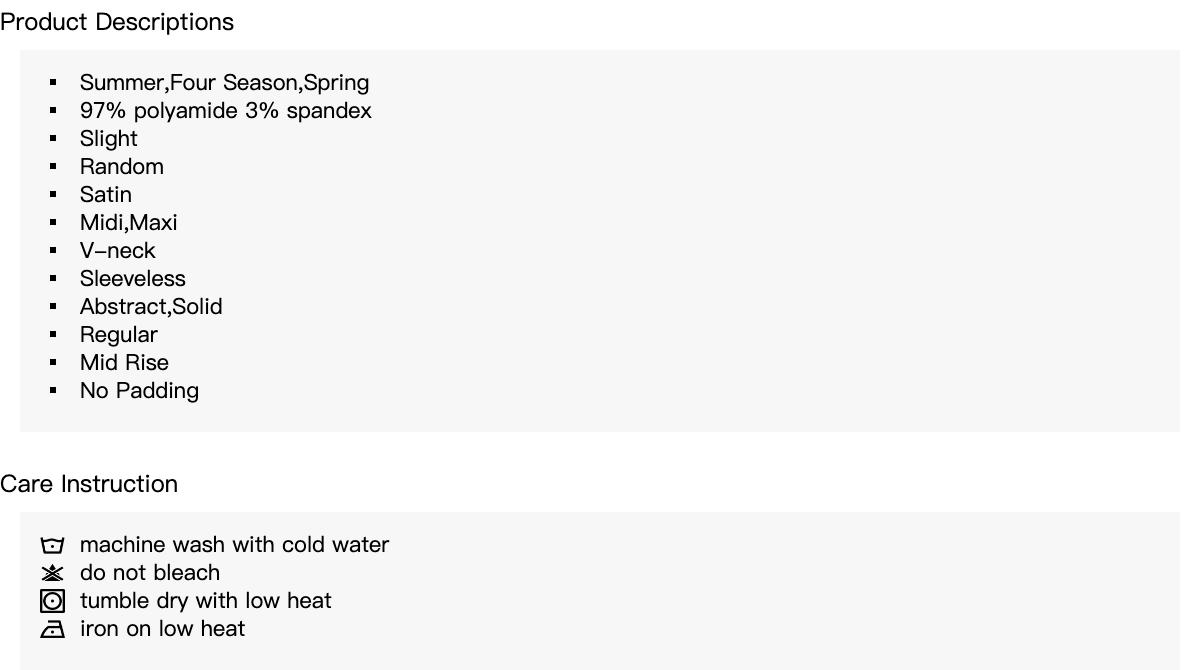1200x670 pixels.
Task: Click the do not bleach icon
Action: [x=52, y=573]
